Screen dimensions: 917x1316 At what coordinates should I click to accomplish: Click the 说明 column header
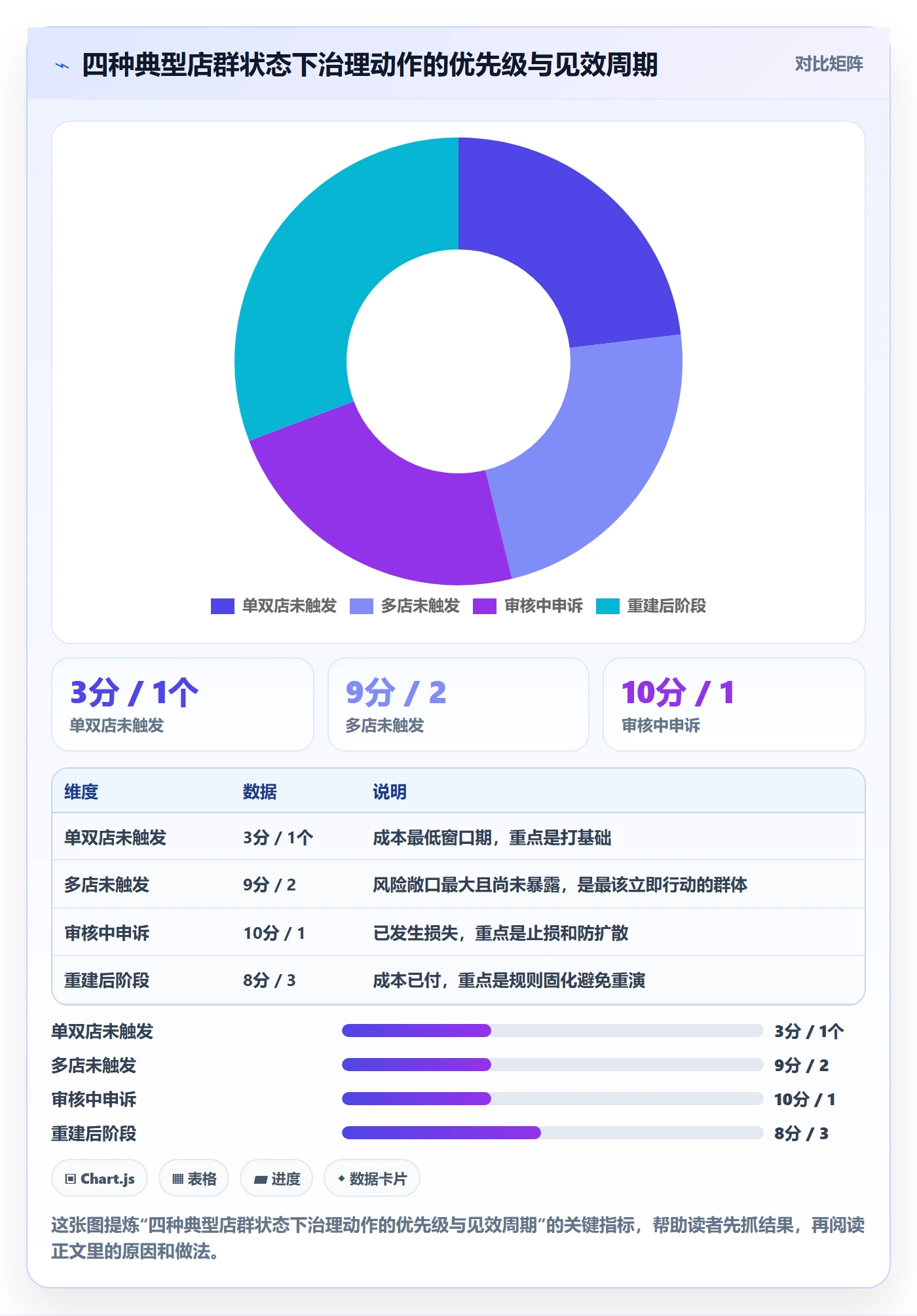point(390,792)
